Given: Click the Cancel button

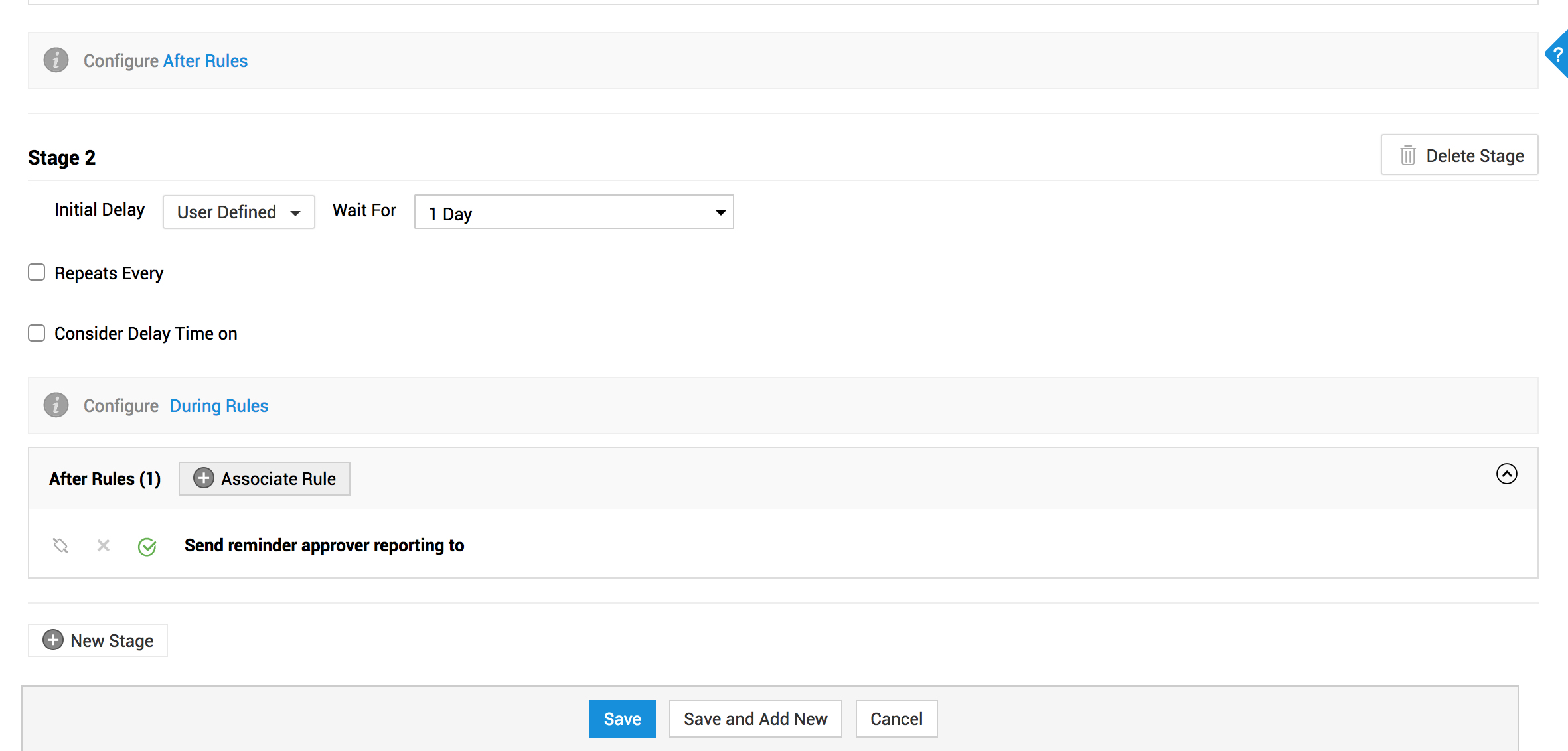Looking at the screenshot, I should pyautogui.click(x=896, y=719).
